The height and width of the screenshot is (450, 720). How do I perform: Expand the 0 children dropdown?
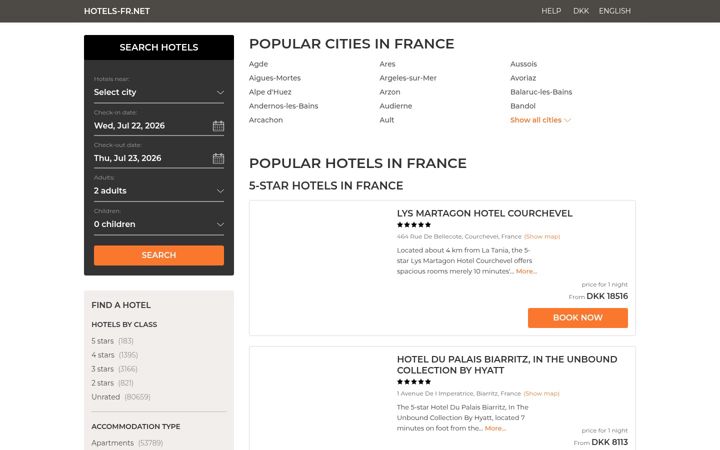click(159, 225)
